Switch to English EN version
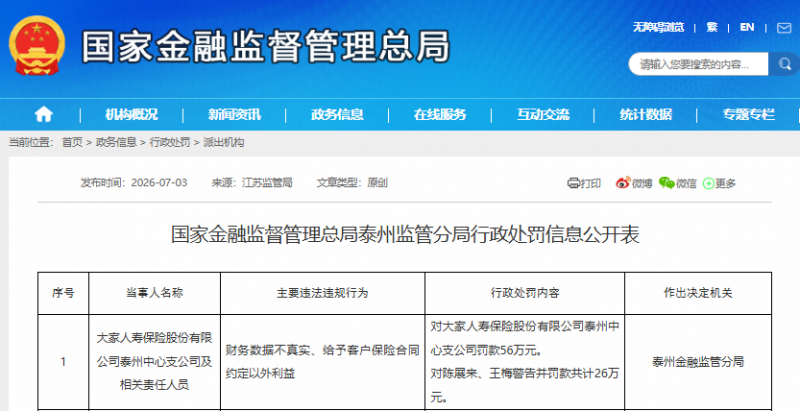800x411 pixels. click(x=747, y=28)
